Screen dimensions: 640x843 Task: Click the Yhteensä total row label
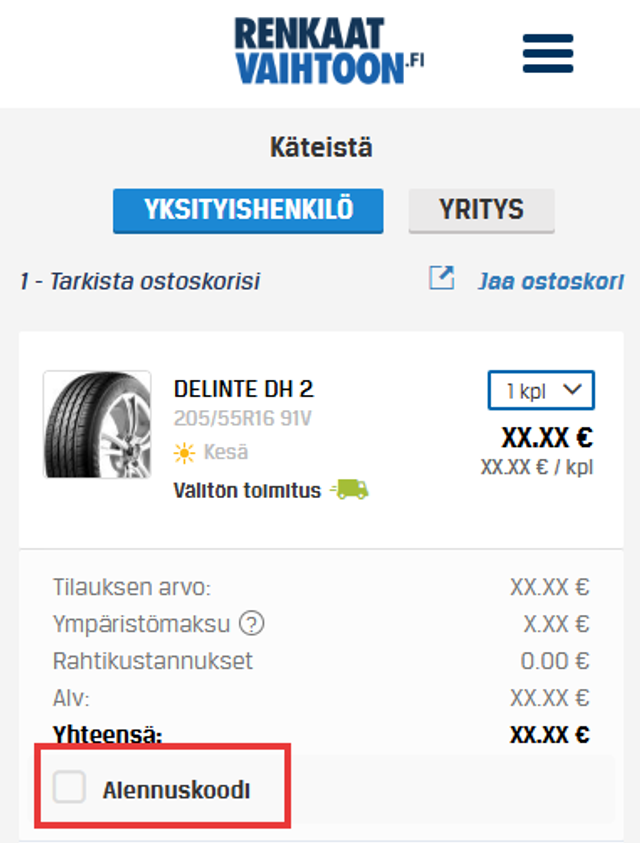point(107,735)
